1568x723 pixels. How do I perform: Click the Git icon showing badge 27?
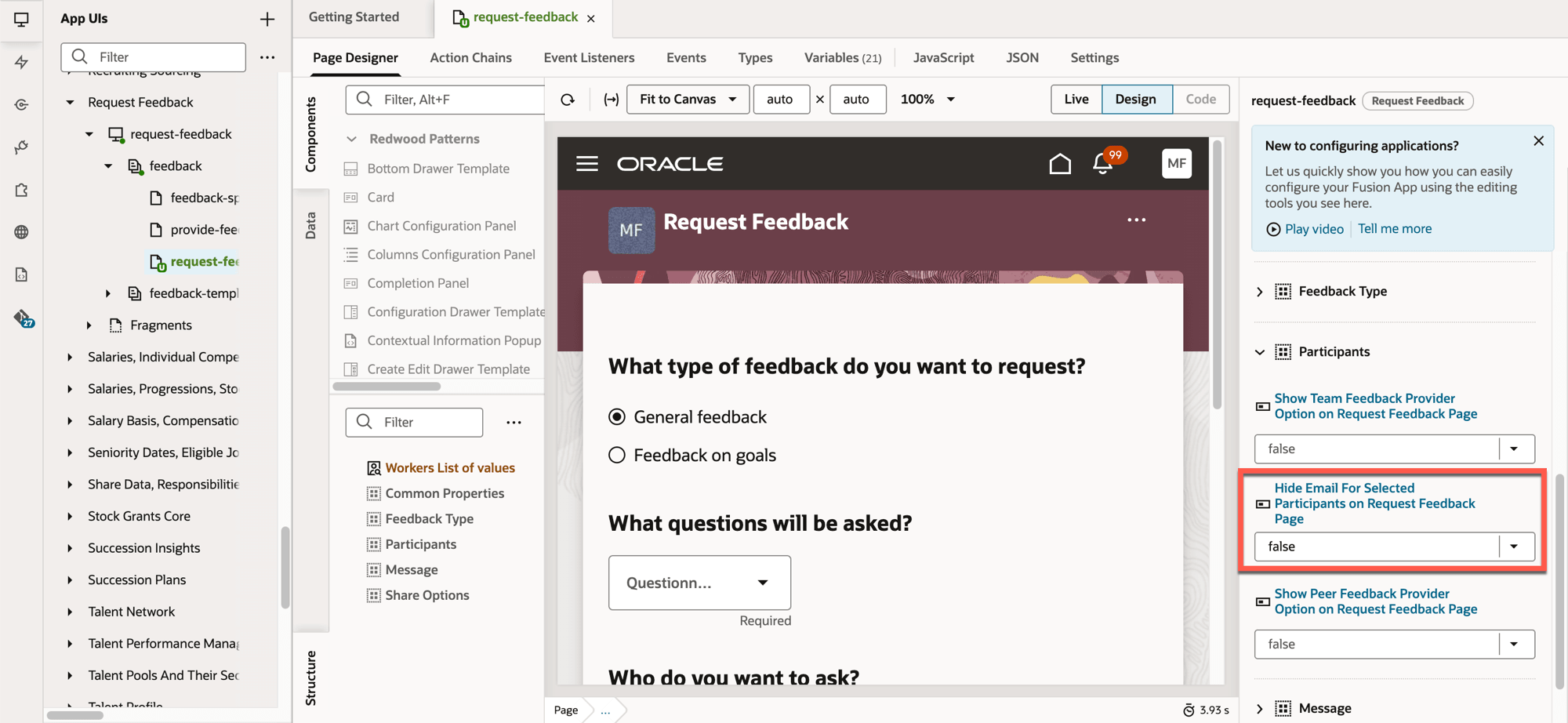pos(21,317)
